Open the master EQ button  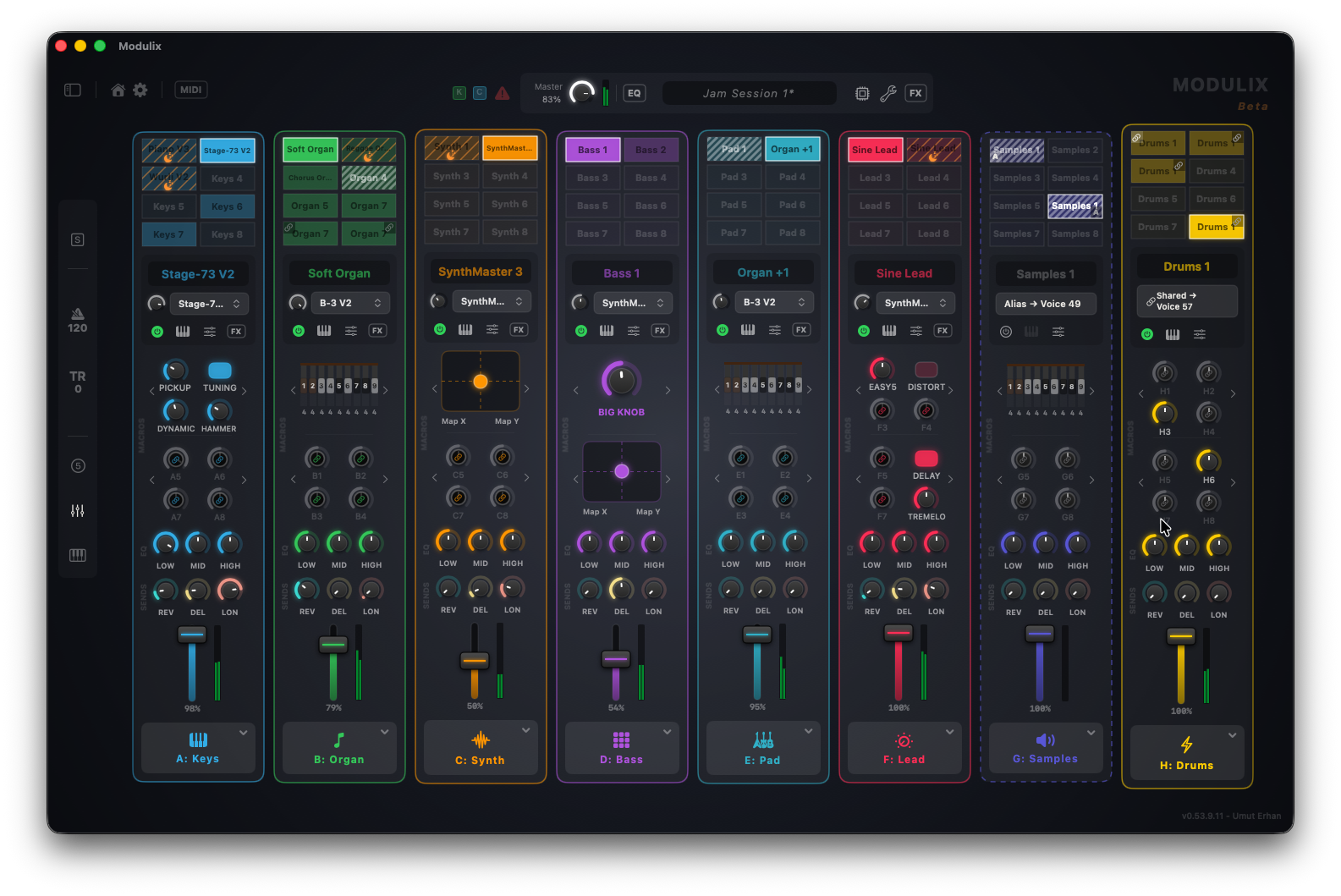pos(635,93)
